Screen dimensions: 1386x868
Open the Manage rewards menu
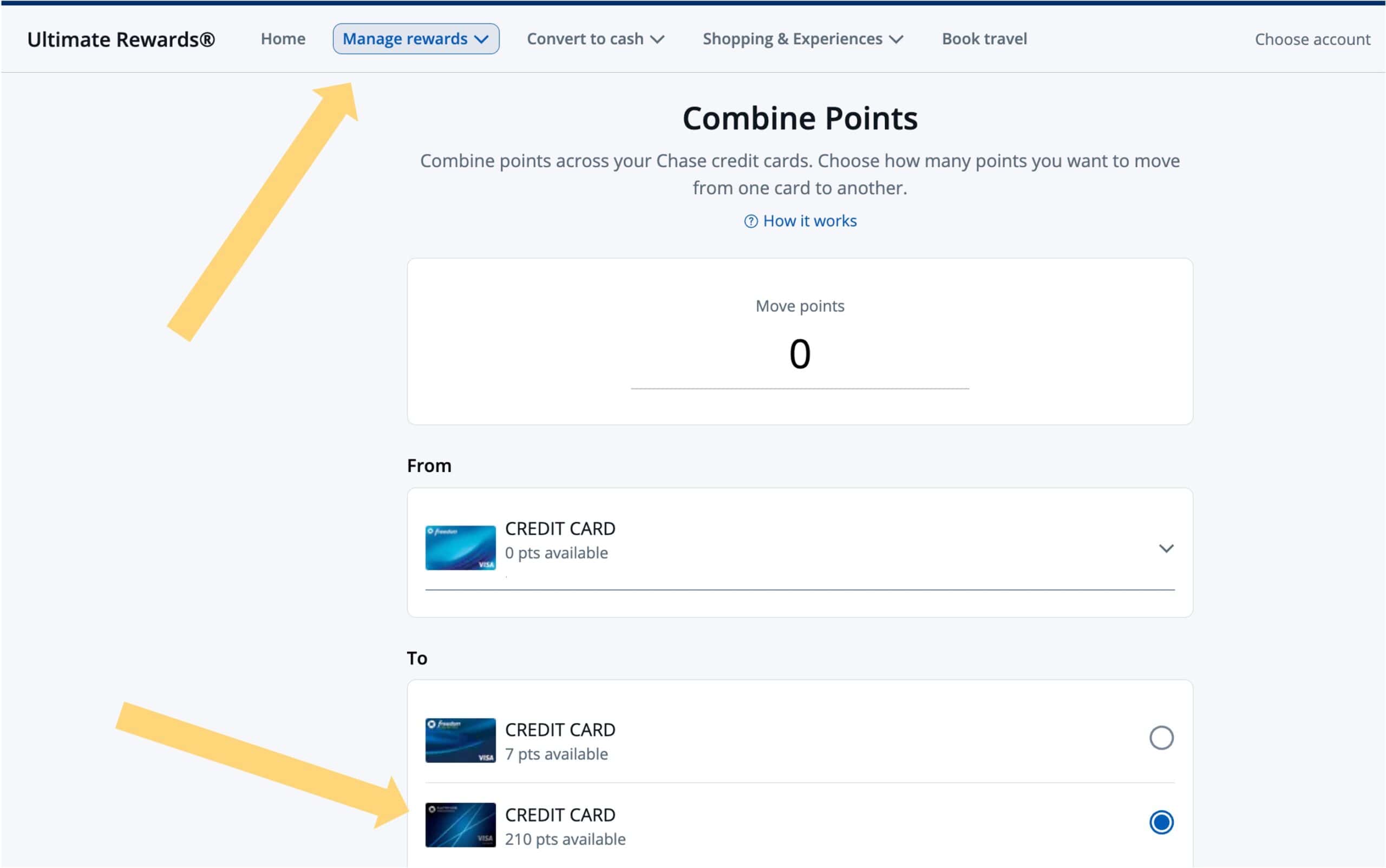[415, 38]
